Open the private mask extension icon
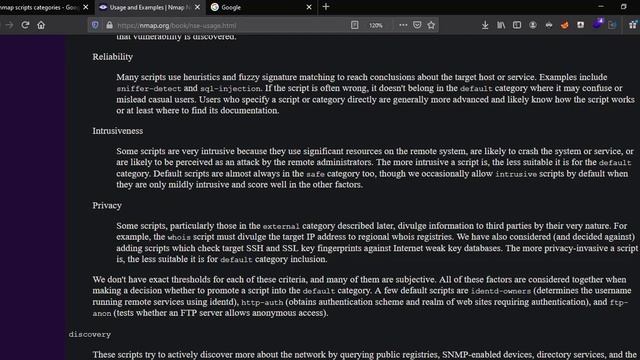Screen dimensions: 640x360 pos(549,25)
